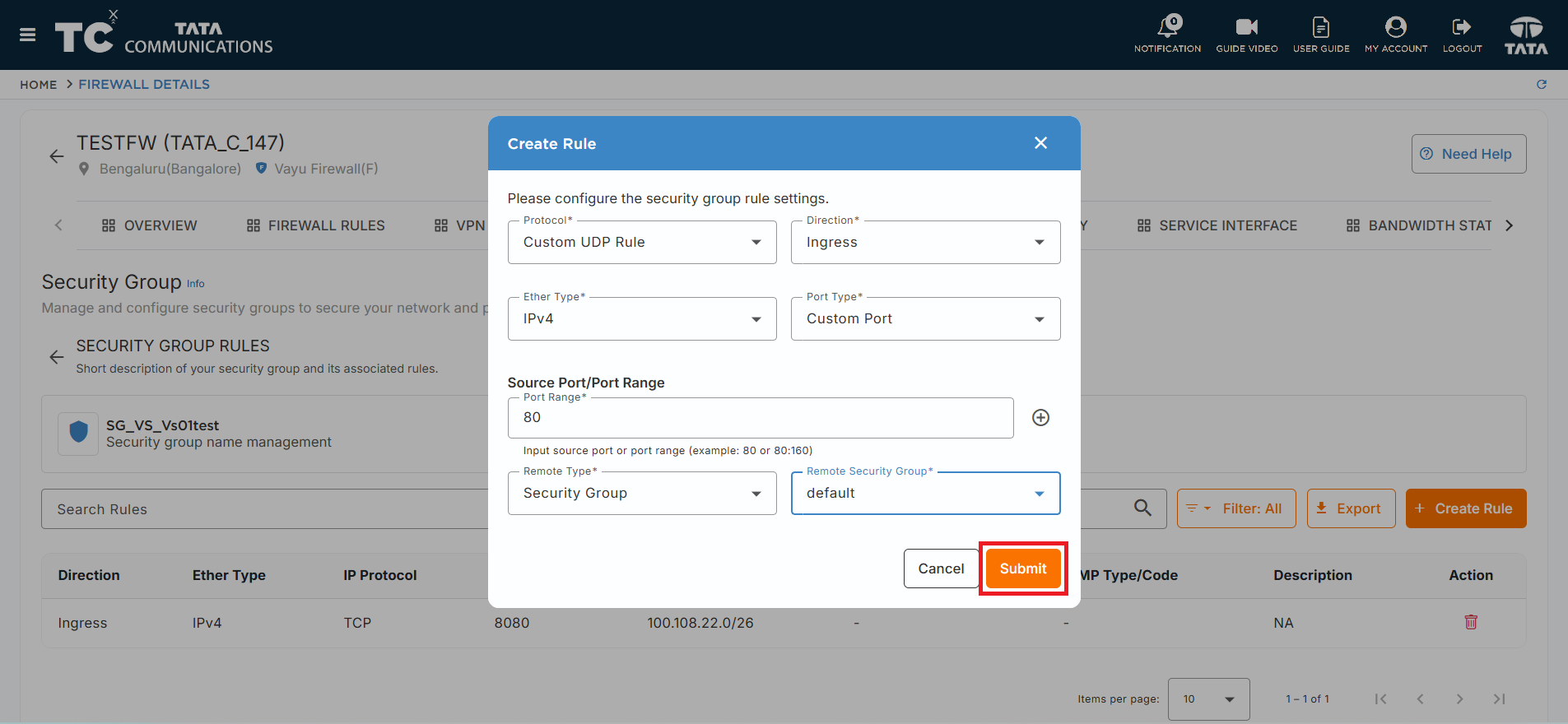Switch to the Firewall Rules tab

[x=315, y=225]
